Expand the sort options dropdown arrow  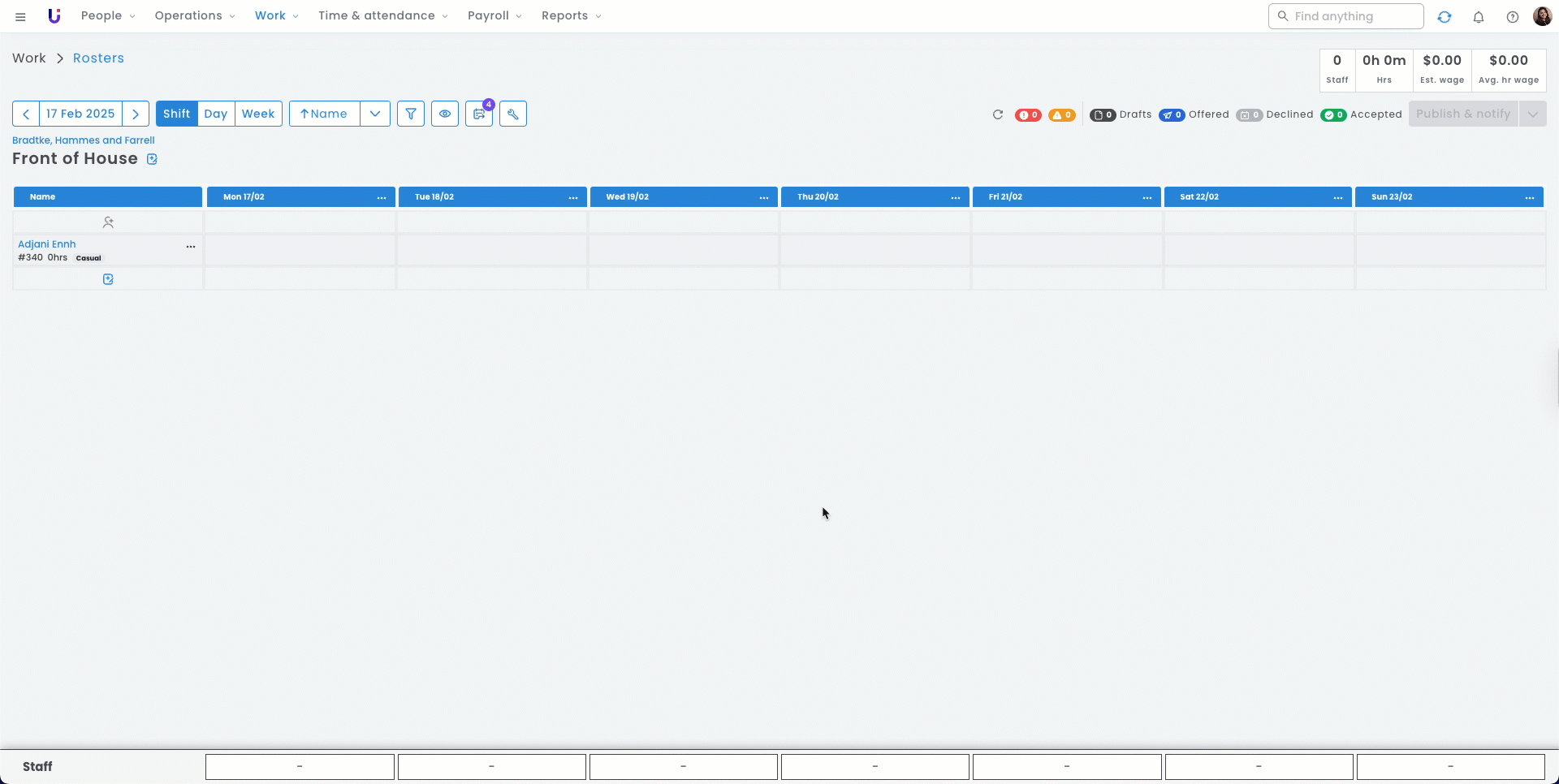pyautogui.click(x=375, y=114)
